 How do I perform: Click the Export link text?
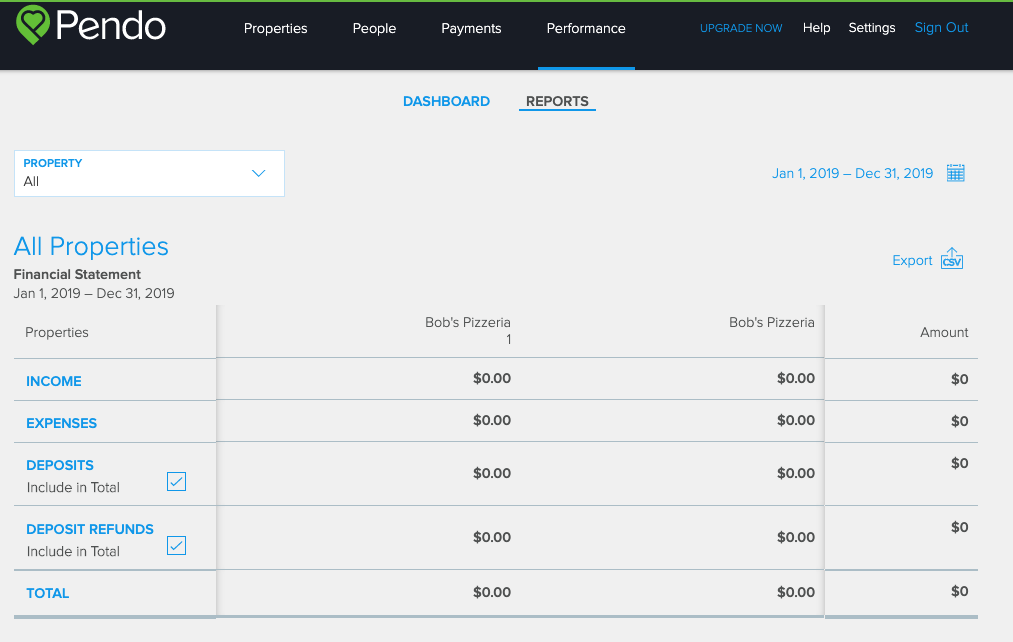[912, 260]
